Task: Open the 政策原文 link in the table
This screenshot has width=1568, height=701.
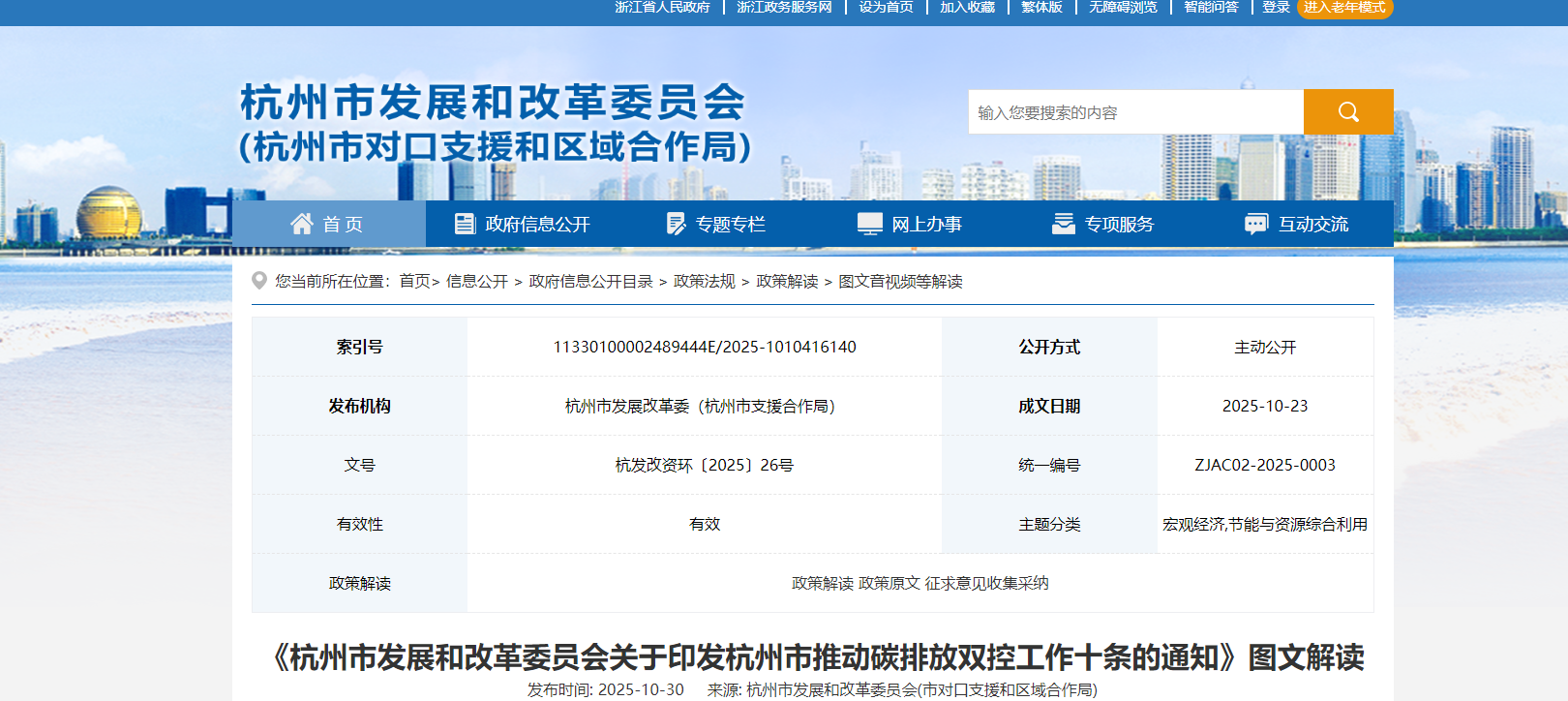Action: tap(889, 583)
